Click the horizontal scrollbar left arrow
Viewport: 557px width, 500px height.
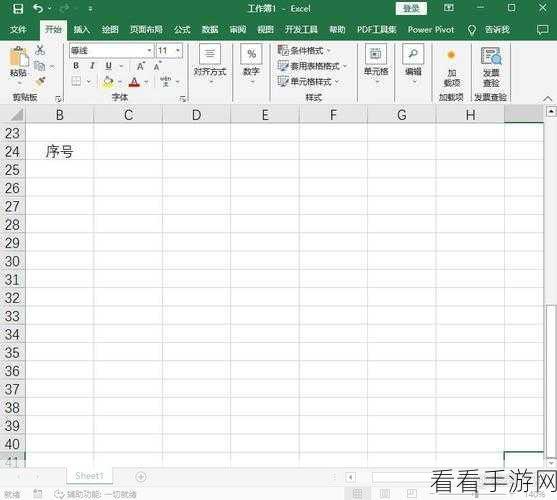pos(351,477)
